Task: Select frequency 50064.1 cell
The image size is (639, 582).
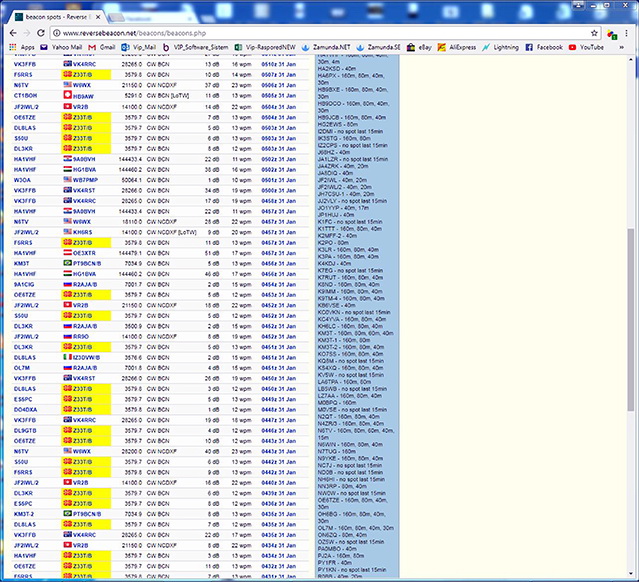Action: (x=132, y=180)
